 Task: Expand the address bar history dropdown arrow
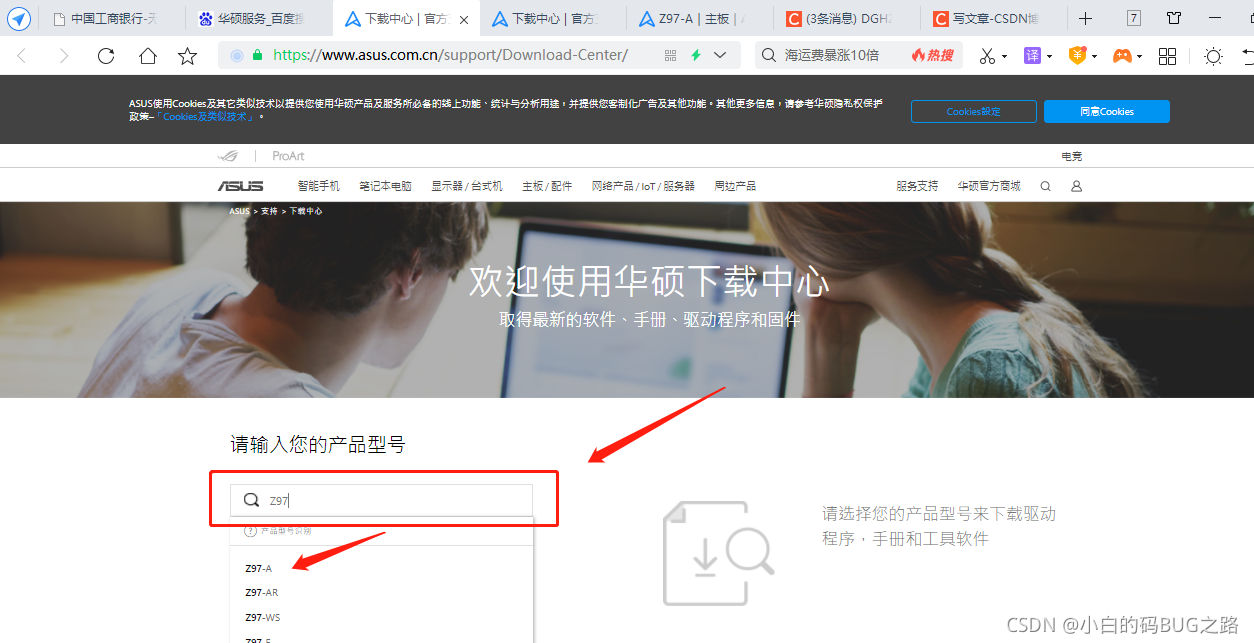coord(720,56)
